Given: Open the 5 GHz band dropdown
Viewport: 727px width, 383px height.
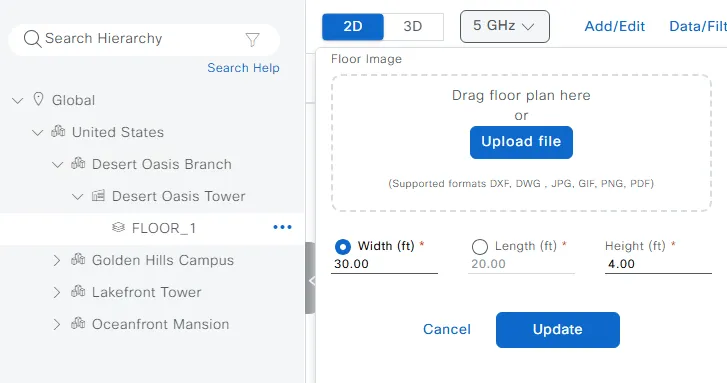Looking at the screenshot, I should click(x=504, y=26).
